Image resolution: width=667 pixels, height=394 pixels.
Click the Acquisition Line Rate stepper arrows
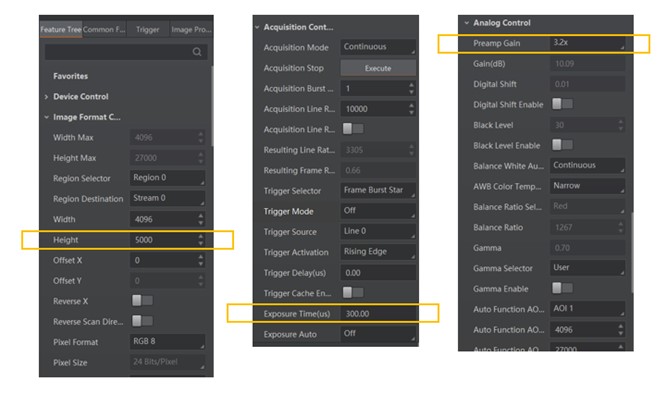coord(411,109)
